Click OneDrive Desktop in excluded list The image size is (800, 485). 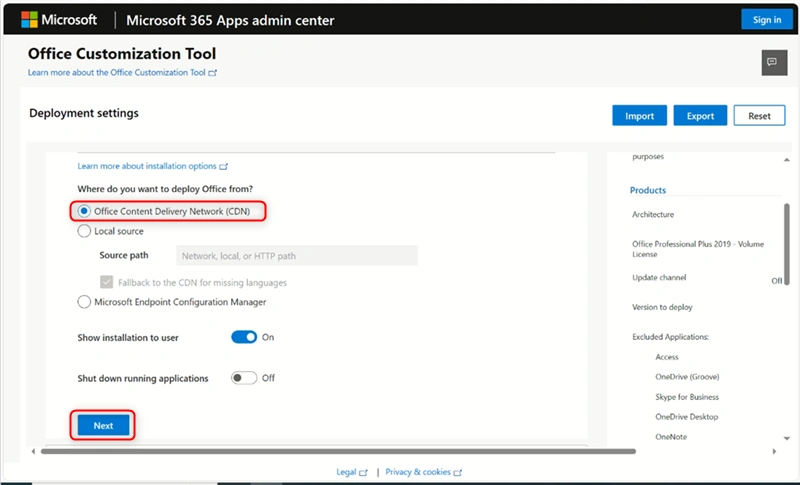[x=686, y=417]
